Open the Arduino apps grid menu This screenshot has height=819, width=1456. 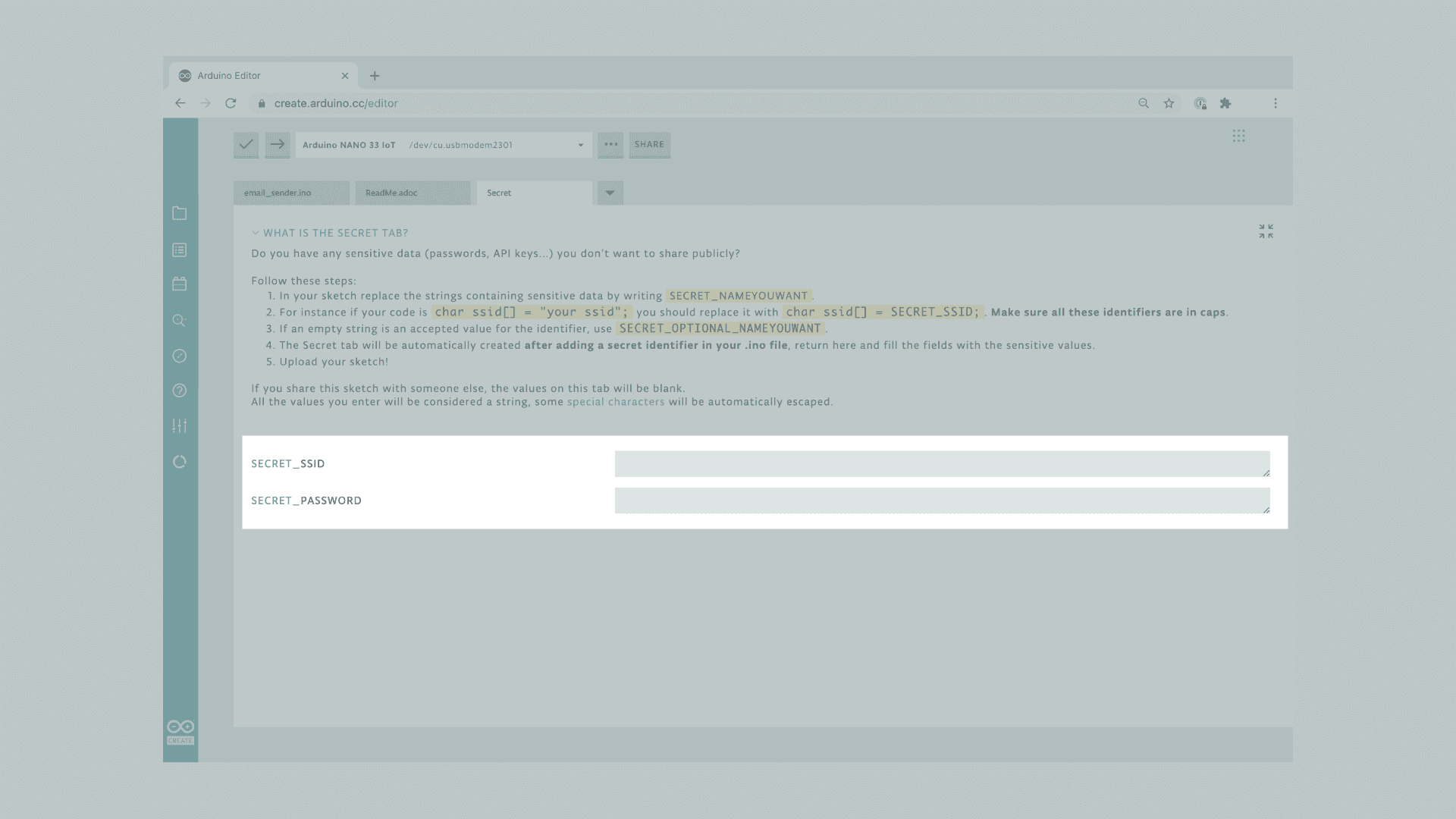click(1238, 136)
